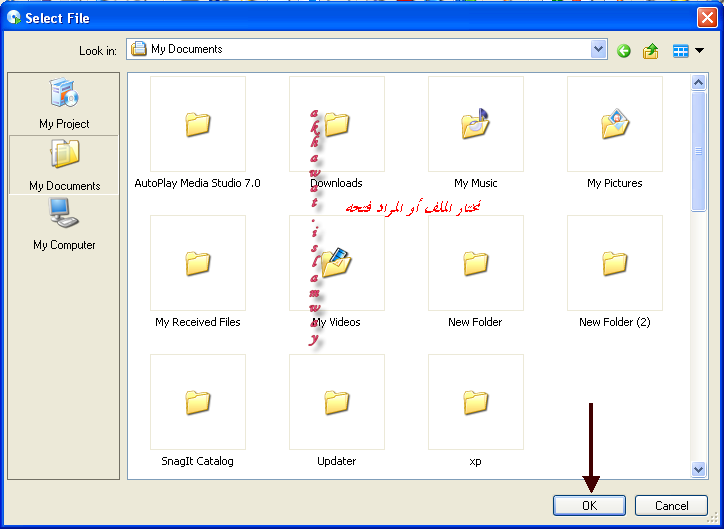Open the view options dropdown arrow
This screenshot has width=724, height=529.
699,50
